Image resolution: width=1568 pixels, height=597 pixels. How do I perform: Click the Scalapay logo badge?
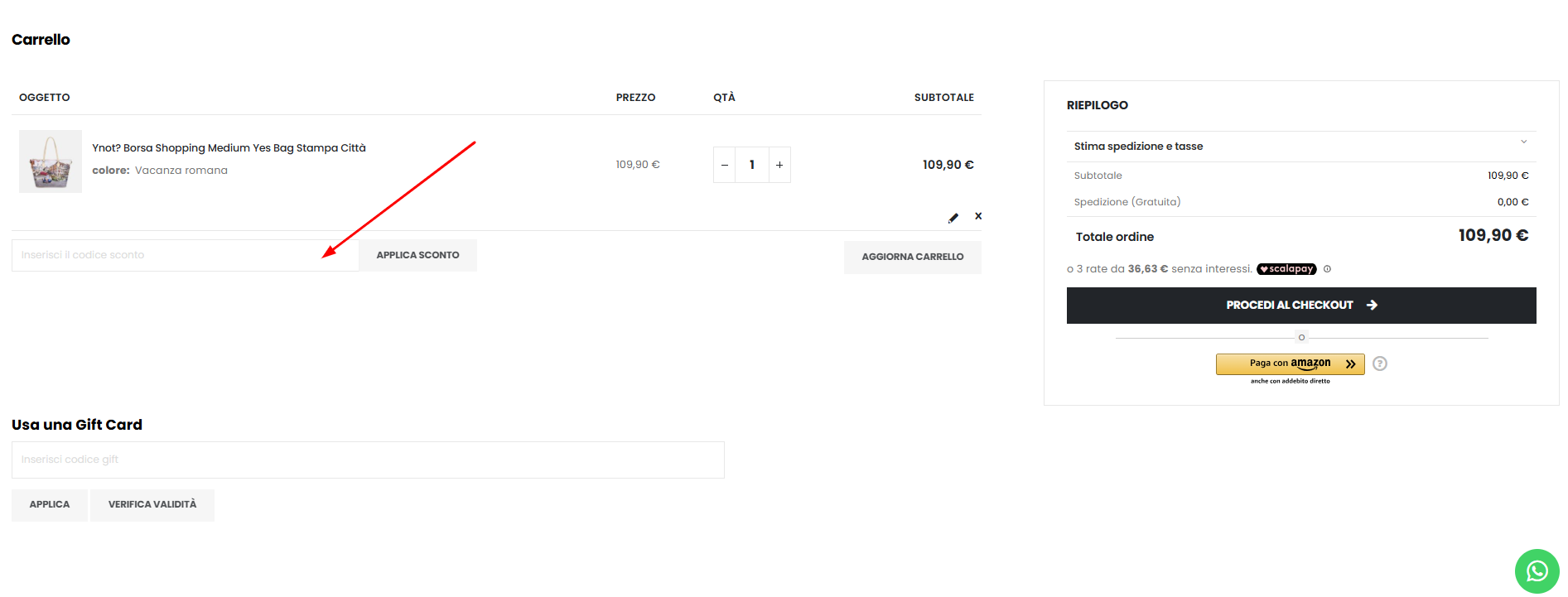(x=1286, y=269)
